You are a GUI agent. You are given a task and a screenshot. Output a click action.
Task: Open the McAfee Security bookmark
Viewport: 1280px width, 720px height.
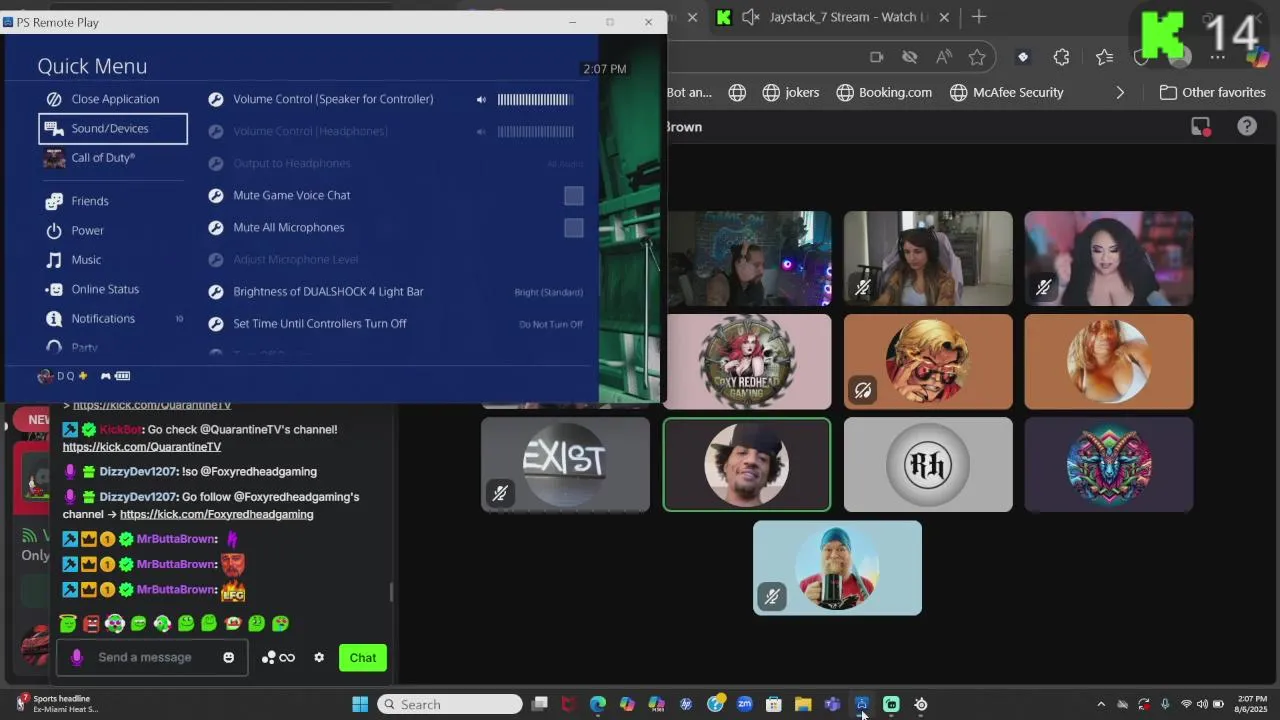[x=1006, y=92]
